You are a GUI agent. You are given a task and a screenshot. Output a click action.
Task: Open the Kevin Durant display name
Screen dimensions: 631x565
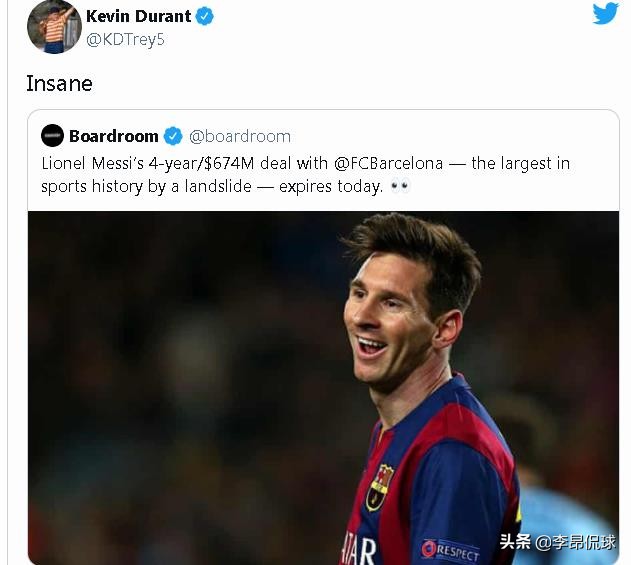[138, 17]
